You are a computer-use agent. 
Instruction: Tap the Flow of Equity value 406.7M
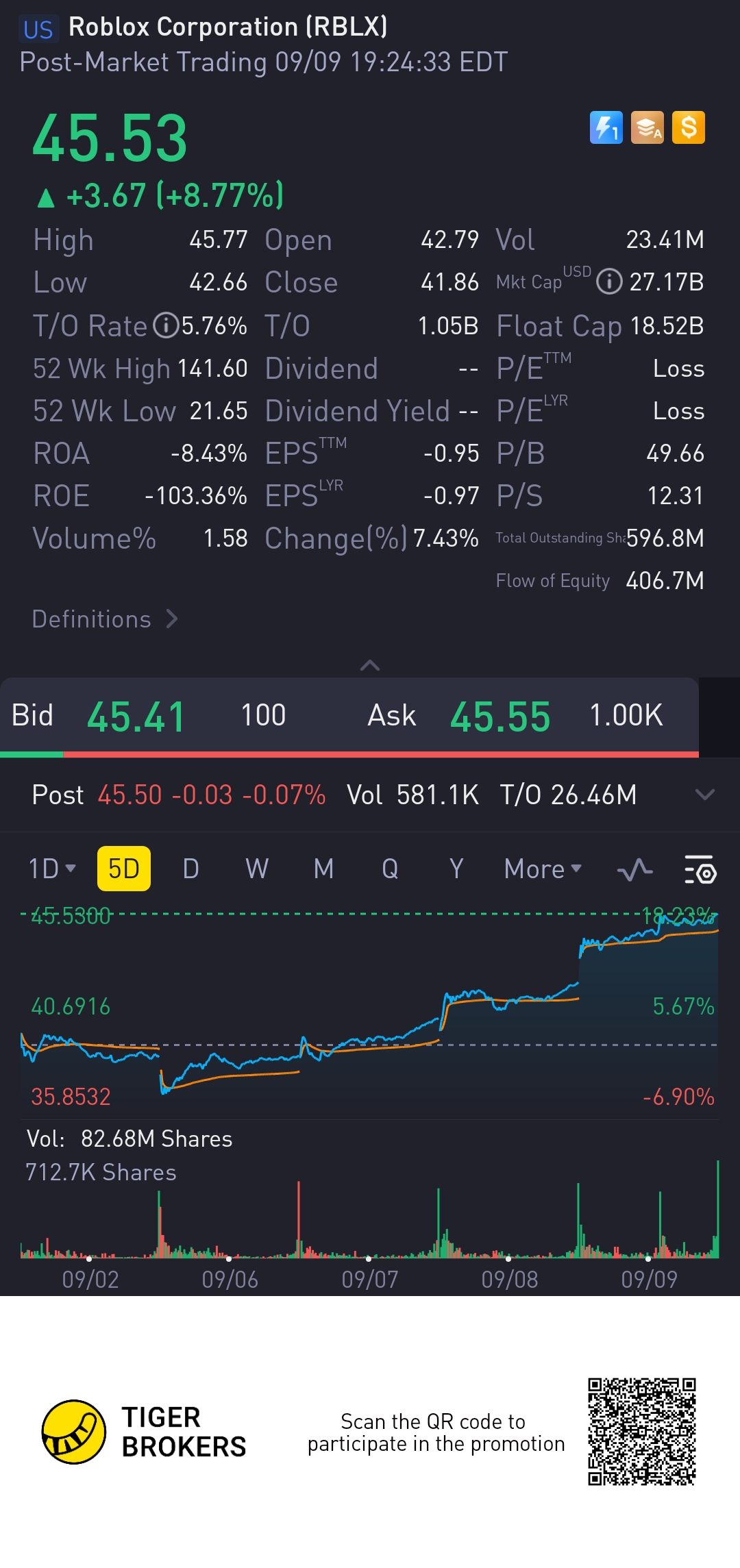(665, 581)
